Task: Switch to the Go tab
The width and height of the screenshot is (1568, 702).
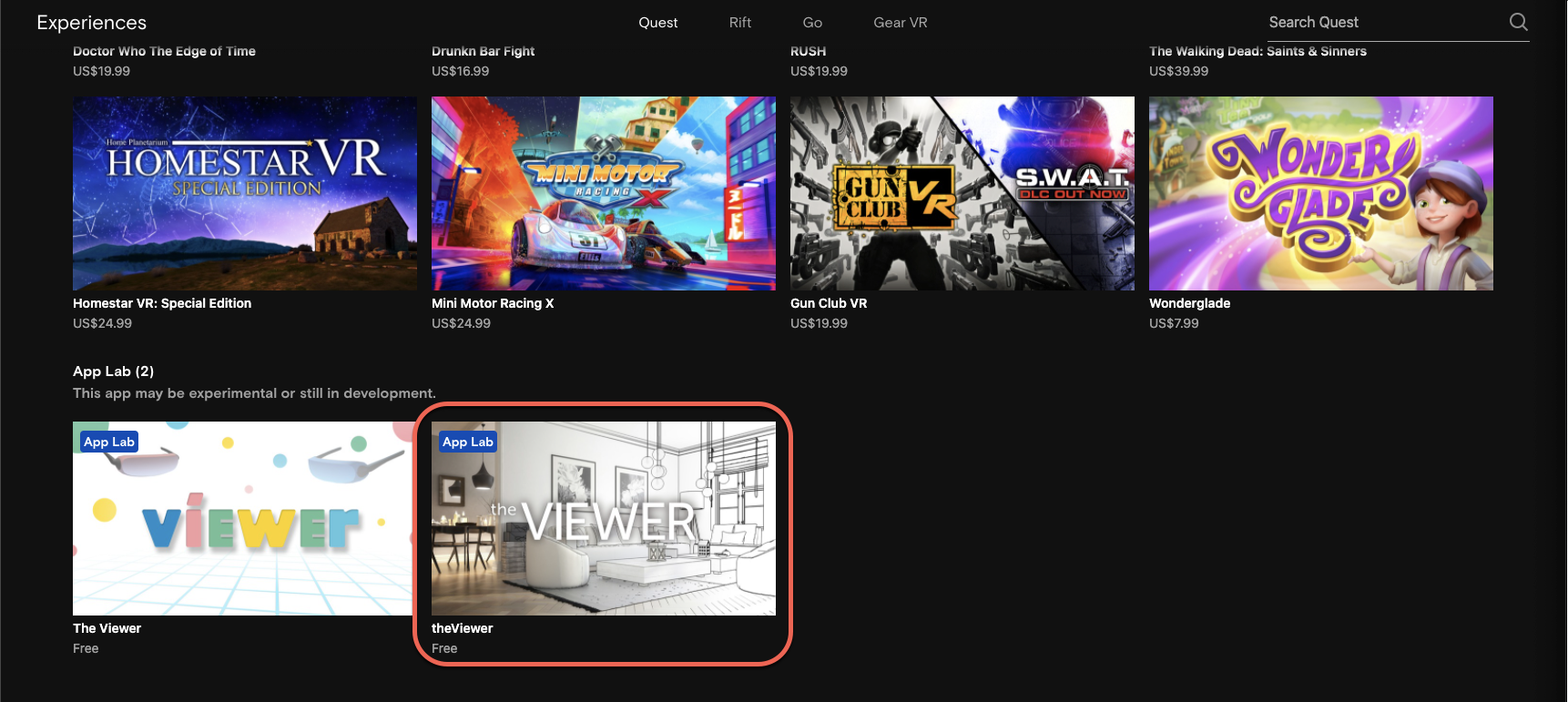Action: pyautogui.click(x=812, y=23)
